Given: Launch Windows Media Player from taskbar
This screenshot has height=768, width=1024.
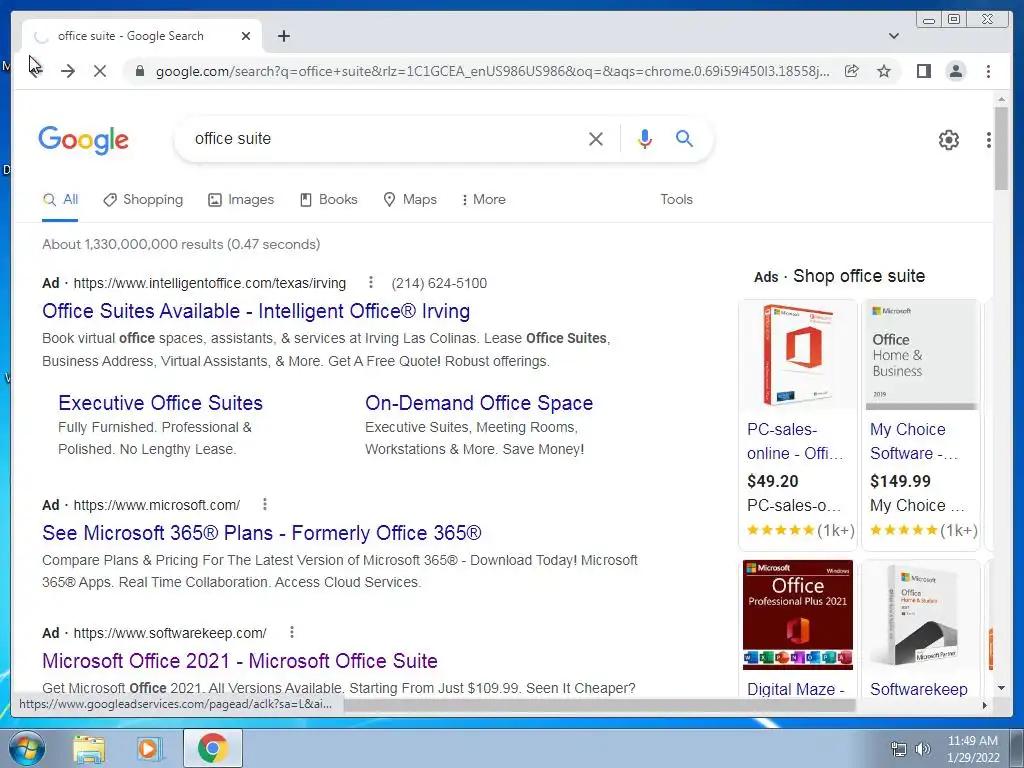Looking at the screenshot, I should [149, 749].
